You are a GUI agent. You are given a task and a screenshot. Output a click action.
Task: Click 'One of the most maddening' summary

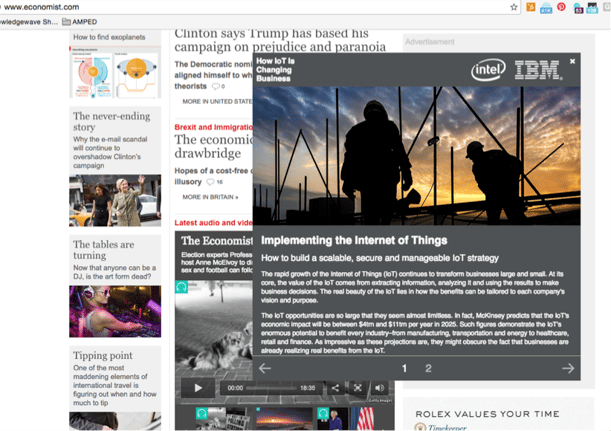point(115,385)
